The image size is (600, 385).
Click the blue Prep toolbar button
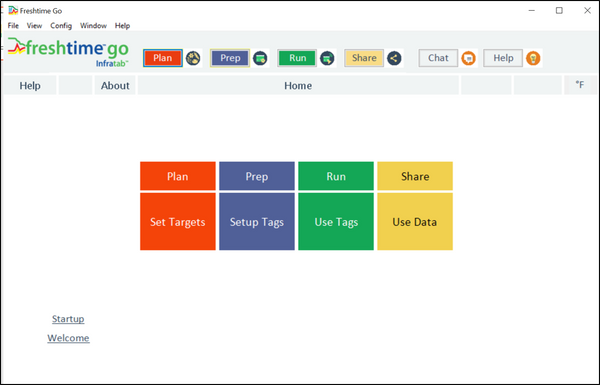[x=230, y=58]
